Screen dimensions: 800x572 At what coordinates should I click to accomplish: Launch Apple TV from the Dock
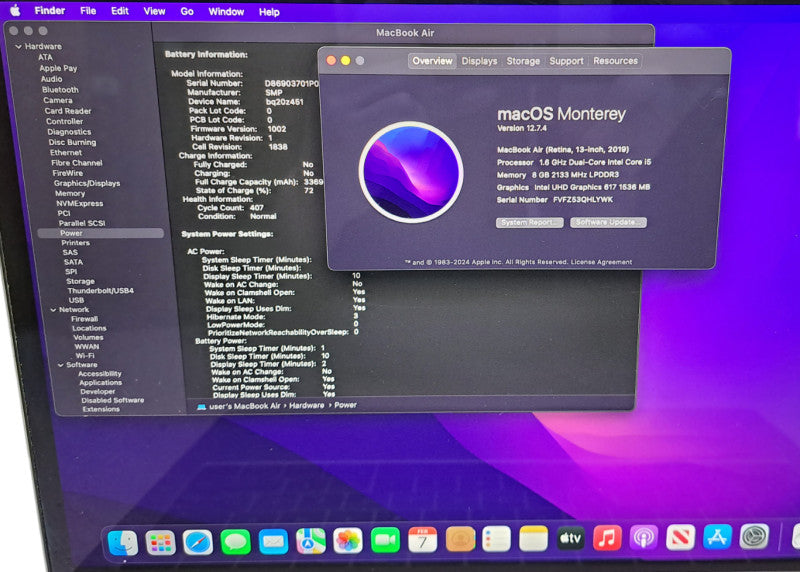point(570,538)
